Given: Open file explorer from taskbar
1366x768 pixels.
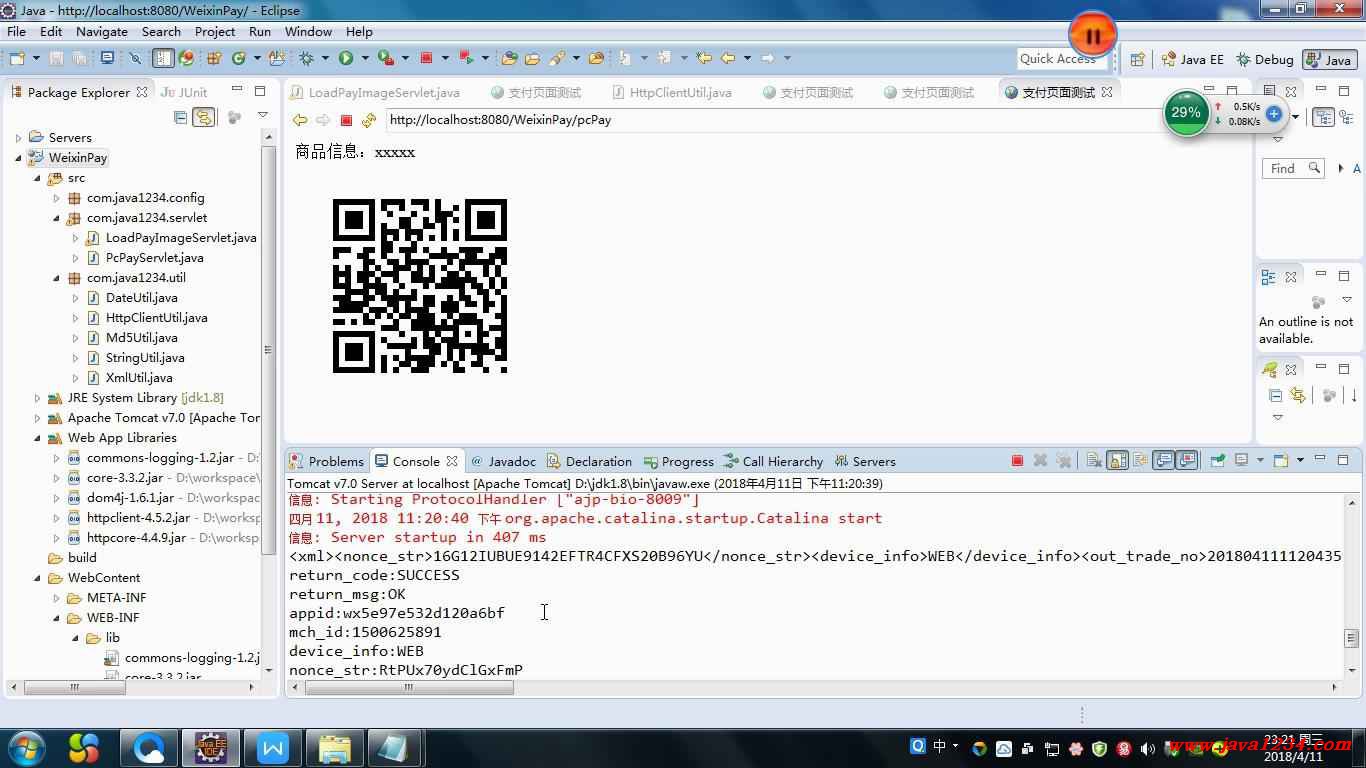Looking at the screenshot, I should click(x=335, y=747).
